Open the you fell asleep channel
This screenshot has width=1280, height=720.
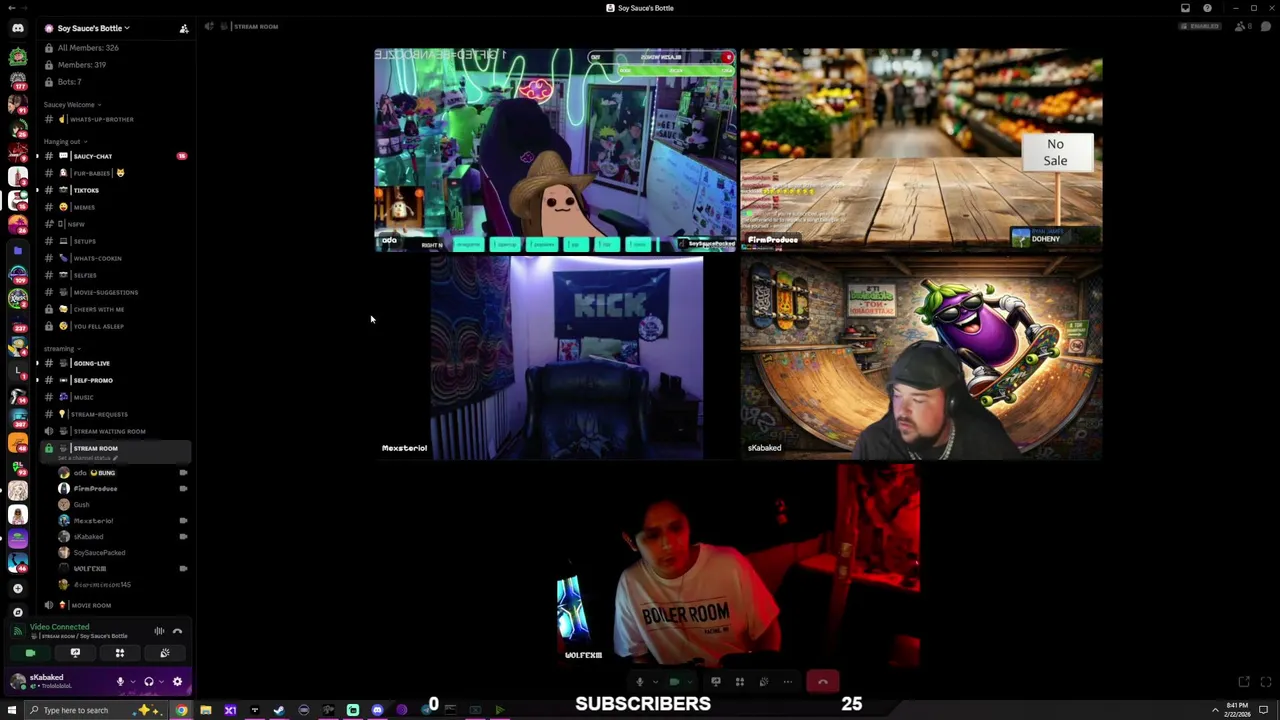pos(115,326)
